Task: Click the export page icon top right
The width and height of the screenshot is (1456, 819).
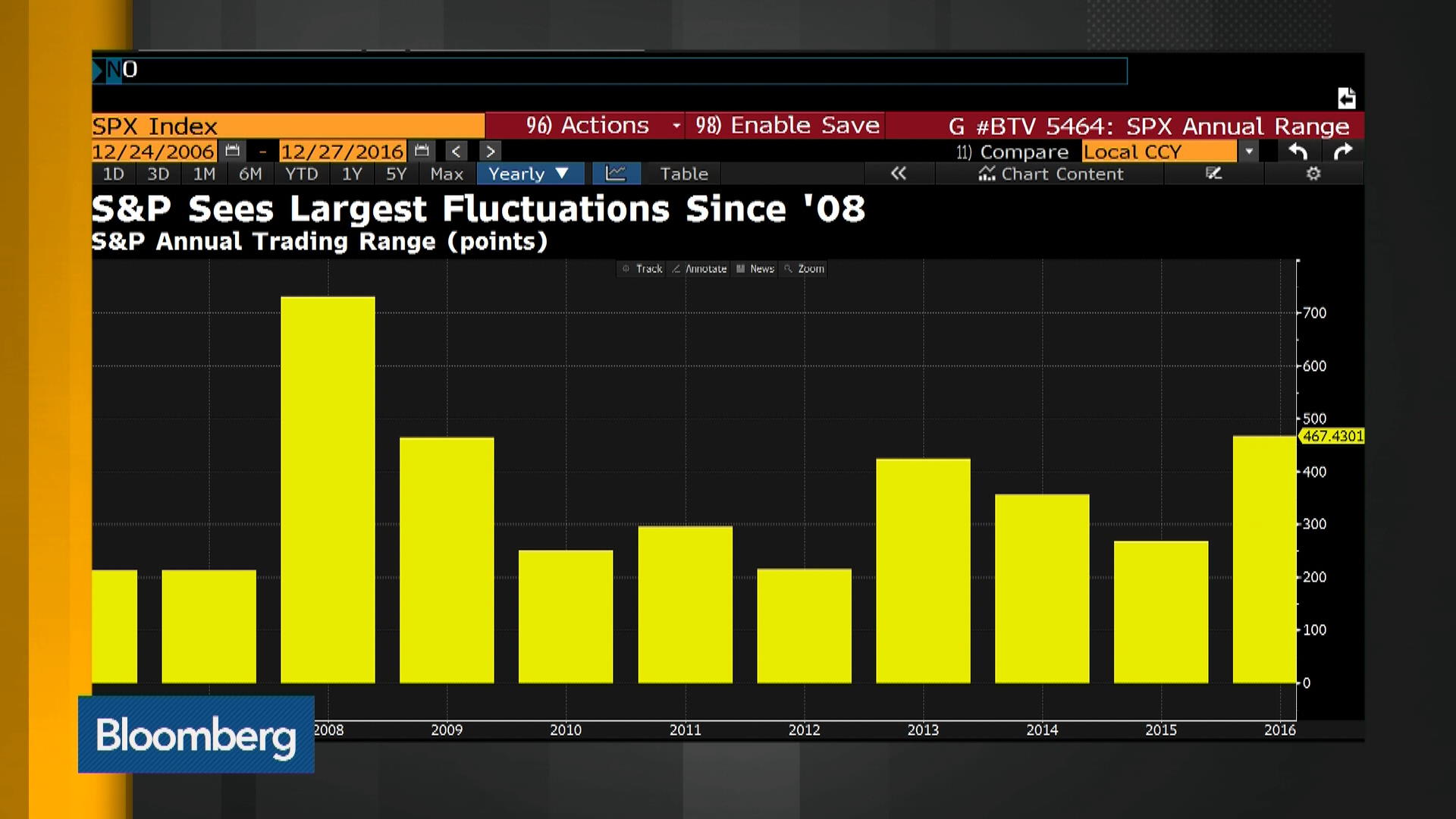Action: point(1348,99)
